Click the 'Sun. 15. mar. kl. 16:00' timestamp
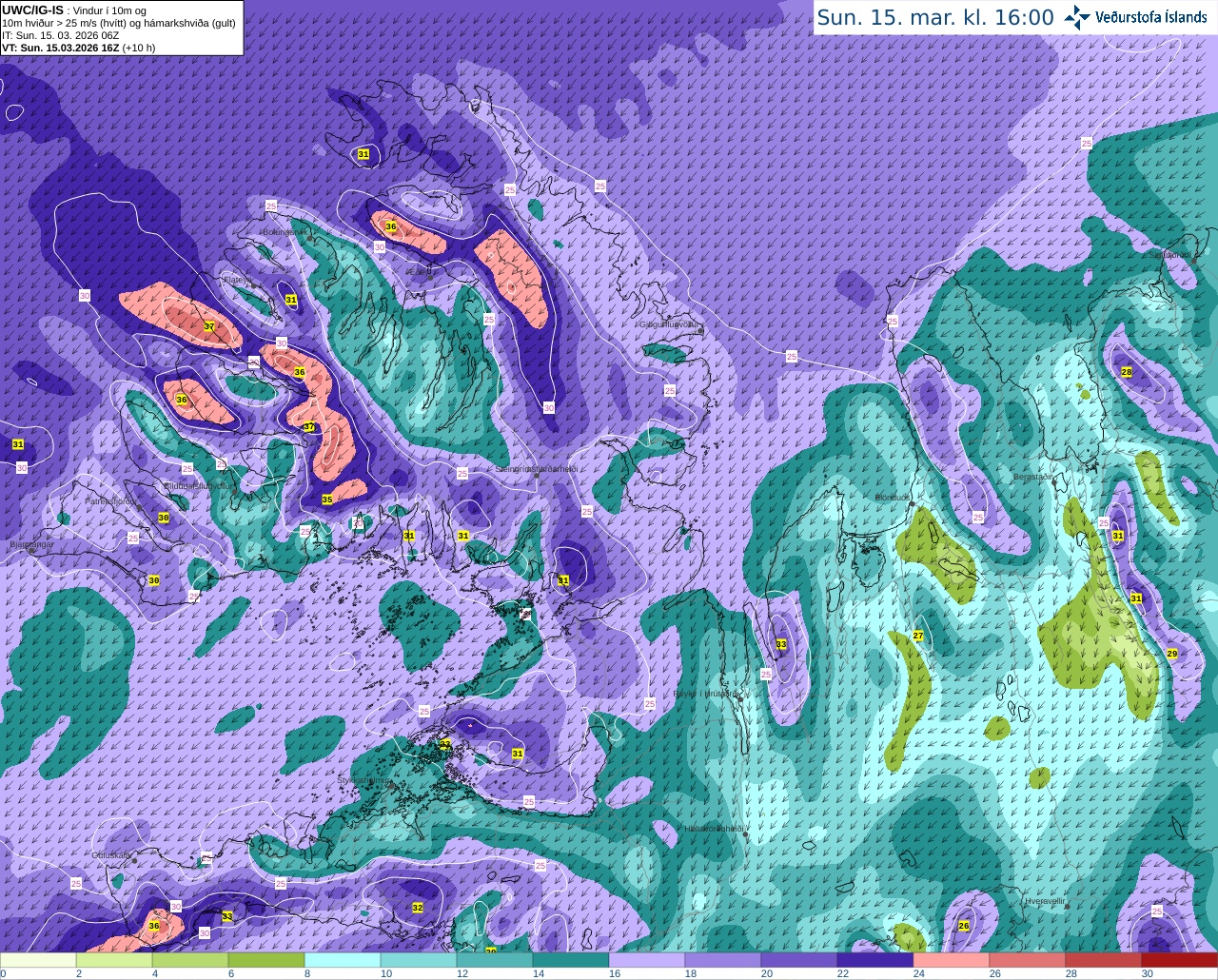Viewport: 1218px width, 980px height. [935, 17]
